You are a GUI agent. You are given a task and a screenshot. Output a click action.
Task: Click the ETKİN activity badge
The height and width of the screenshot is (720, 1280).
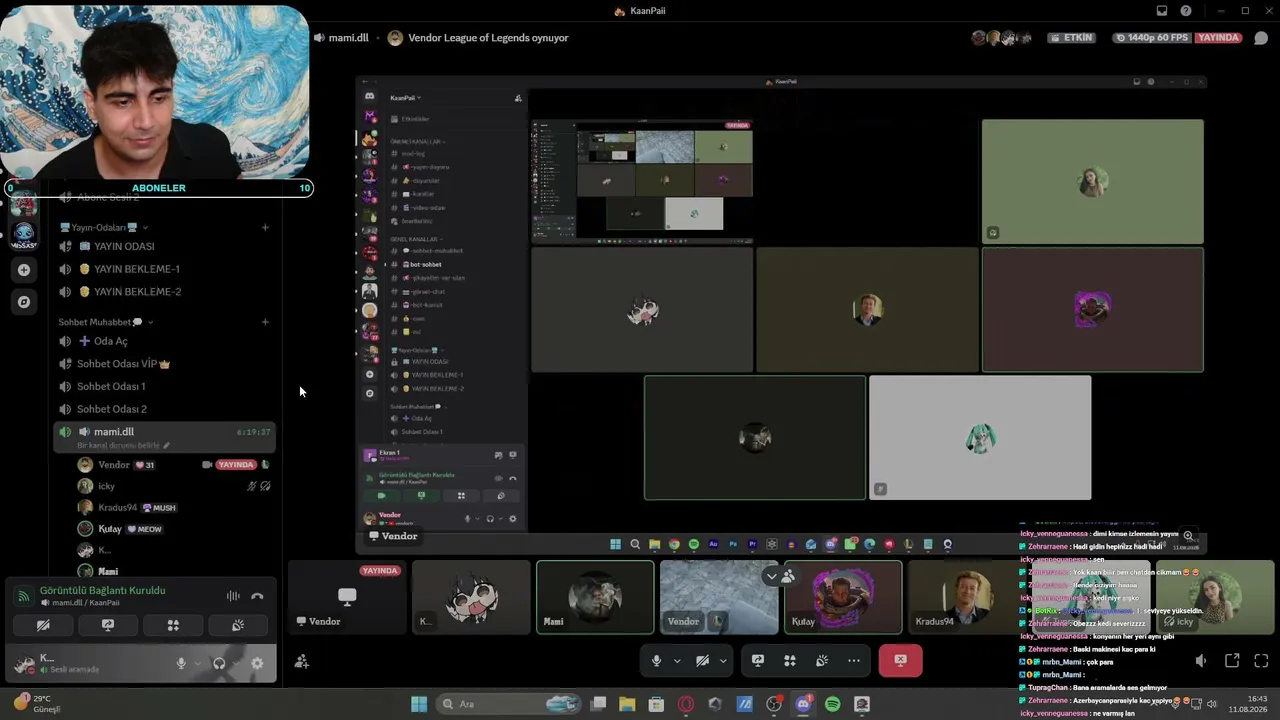coord(1071,38)
